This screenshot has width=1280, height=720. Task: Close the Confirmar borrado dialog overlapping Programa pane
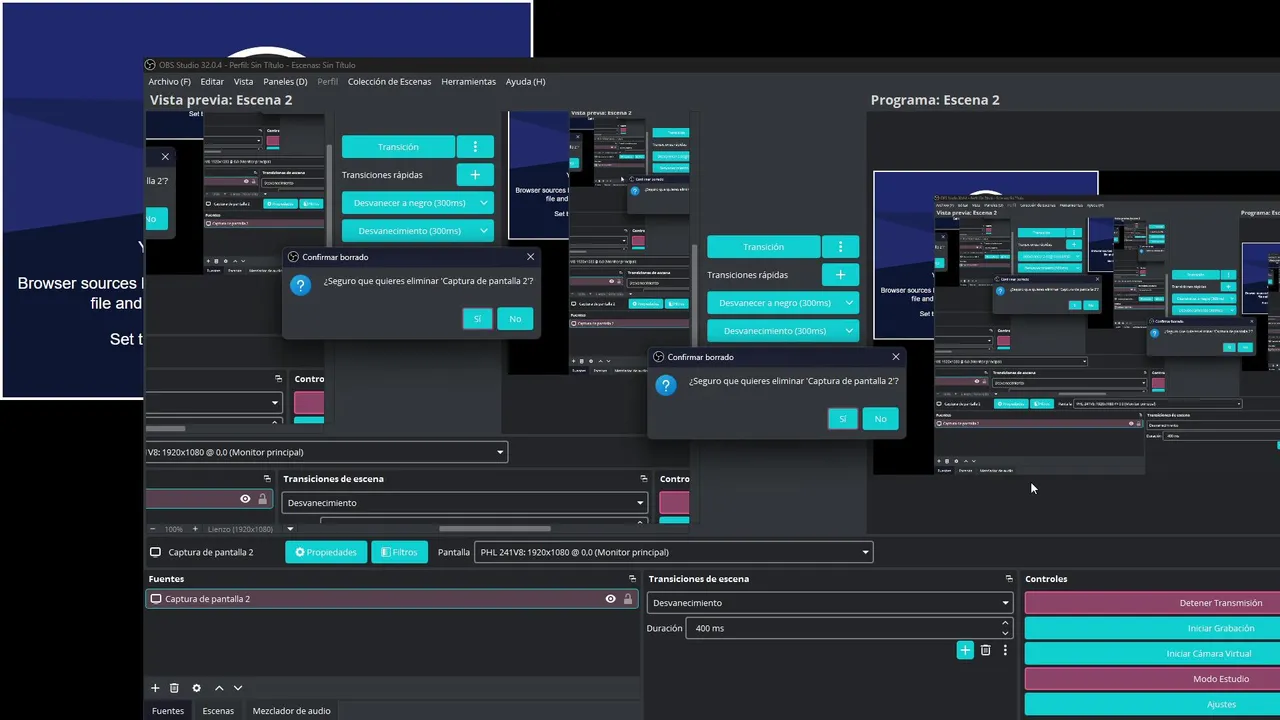(x=896, y=357)
